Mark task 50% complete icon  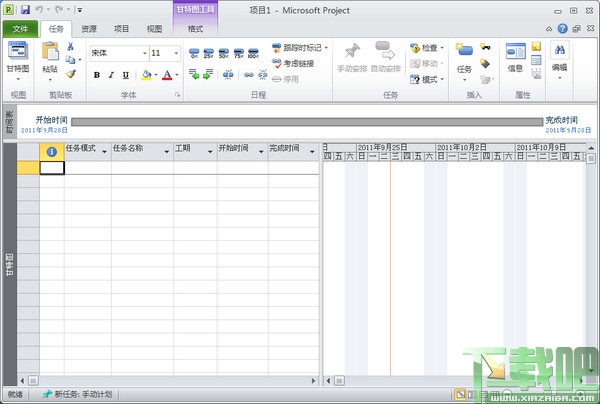(x=223, y=53)
